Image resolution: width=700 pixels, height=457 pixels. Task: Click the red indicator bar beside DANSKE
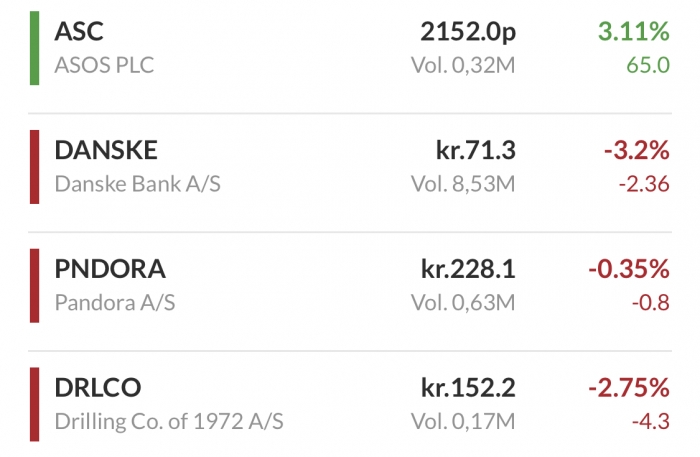click(x=34, y=167)
